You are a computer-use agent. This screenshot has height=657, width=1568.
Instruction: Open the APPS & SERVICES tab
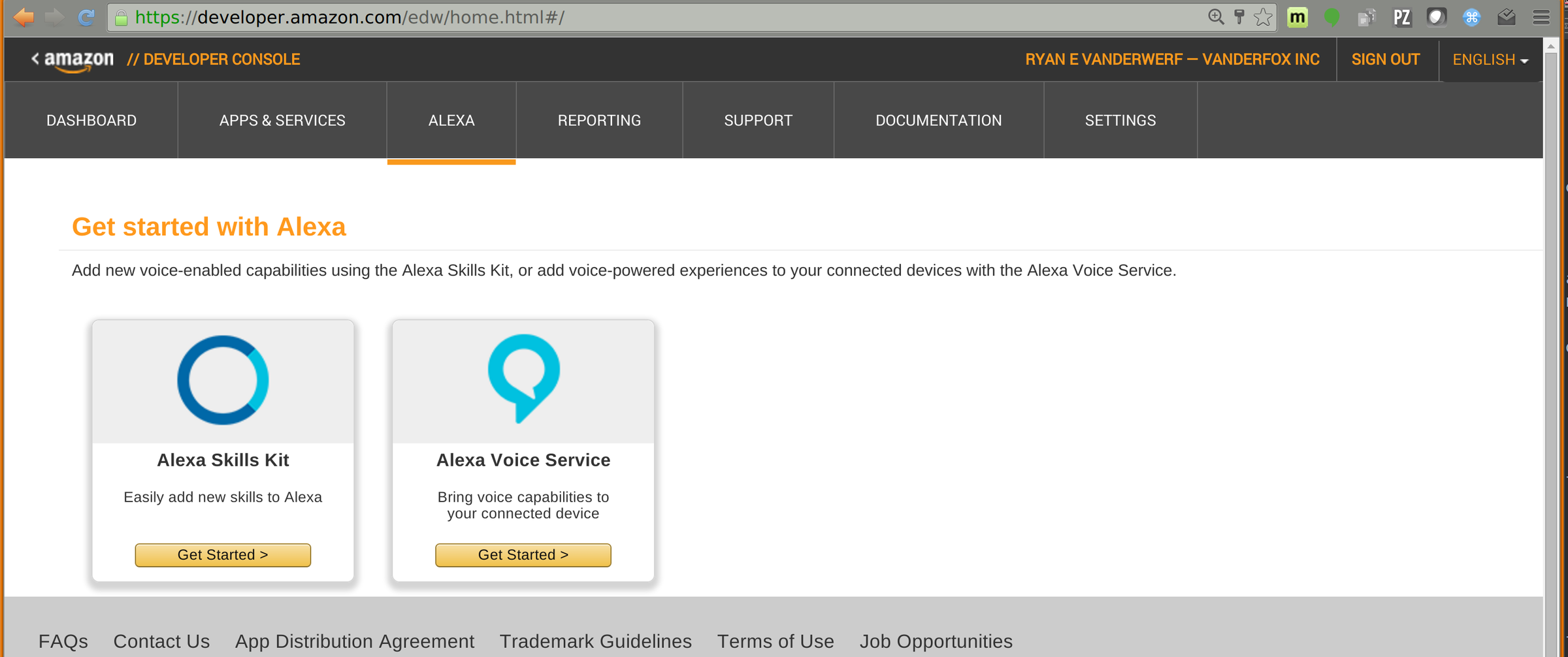(x=282, y=120)
